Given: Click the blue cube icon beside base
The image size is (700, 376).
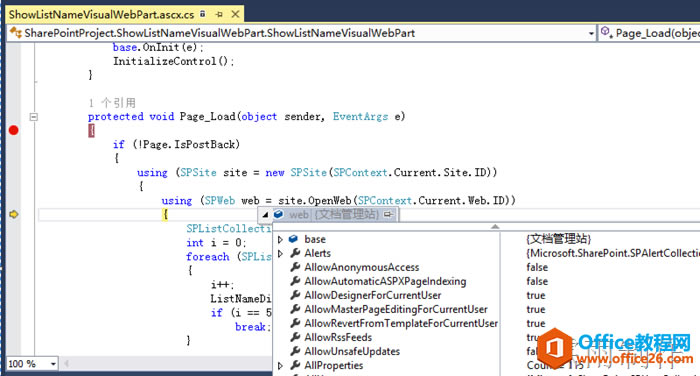Looking at the screenshot, I should tap(294, 239).
